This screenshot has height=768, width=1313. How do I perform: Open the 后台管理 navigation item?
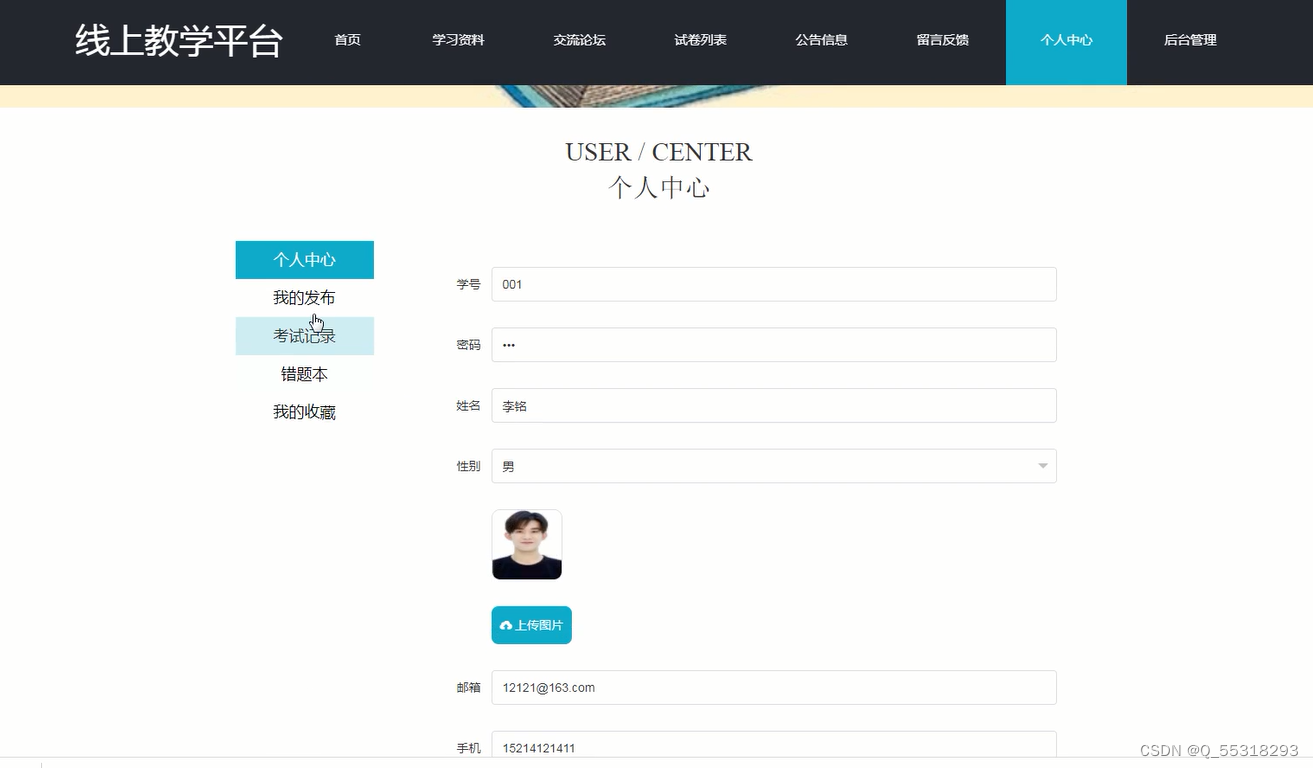pos(1190,41)
